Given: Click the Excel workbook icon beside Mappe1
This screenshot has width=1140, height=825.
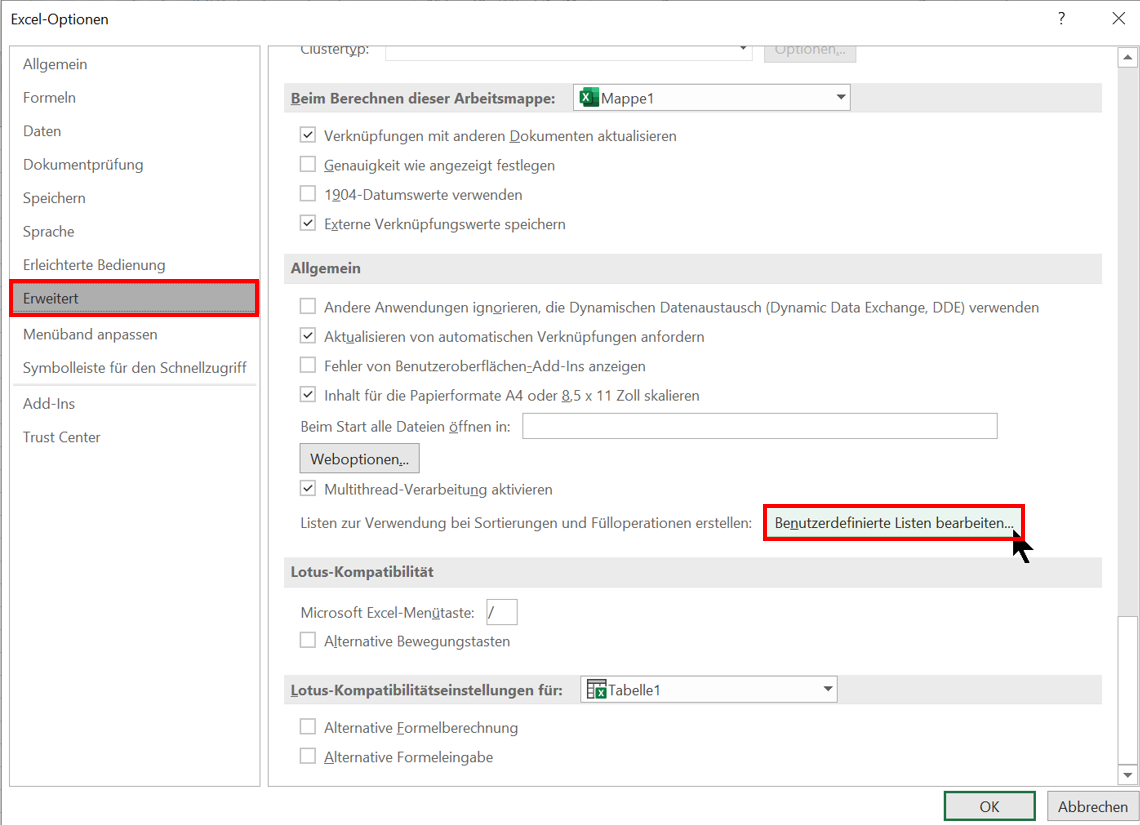Looking at the screenshot, I should point(588,97).
